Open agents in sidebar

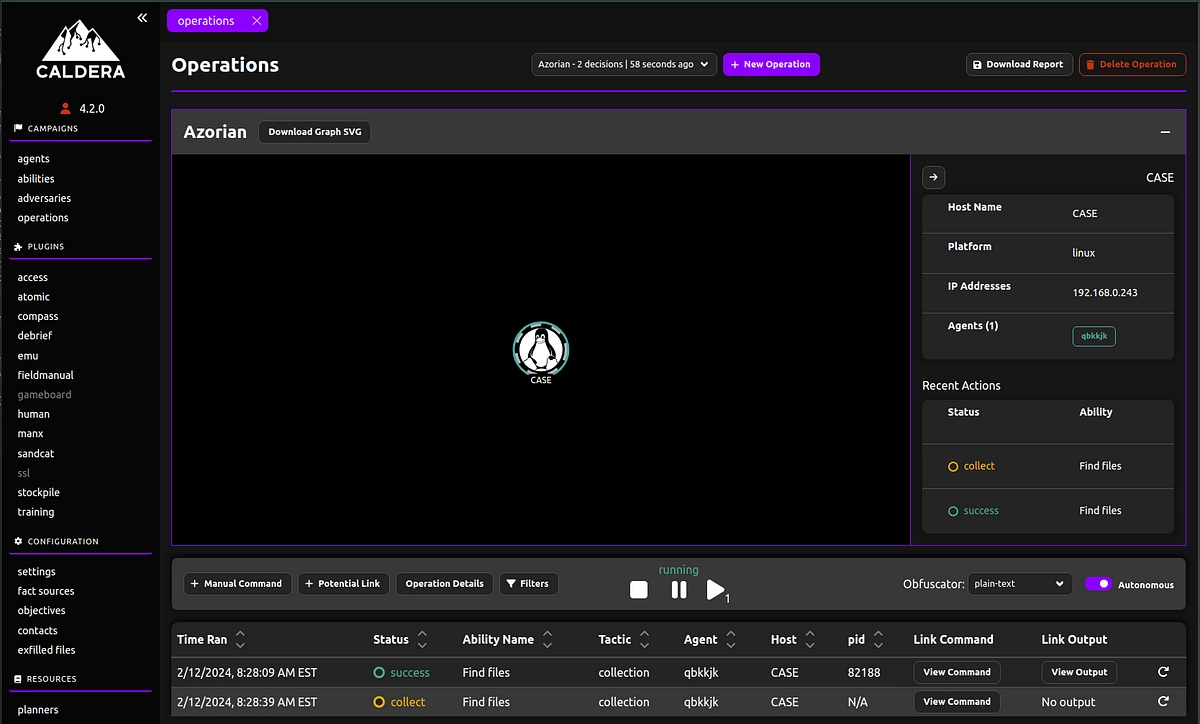point(33,159)
